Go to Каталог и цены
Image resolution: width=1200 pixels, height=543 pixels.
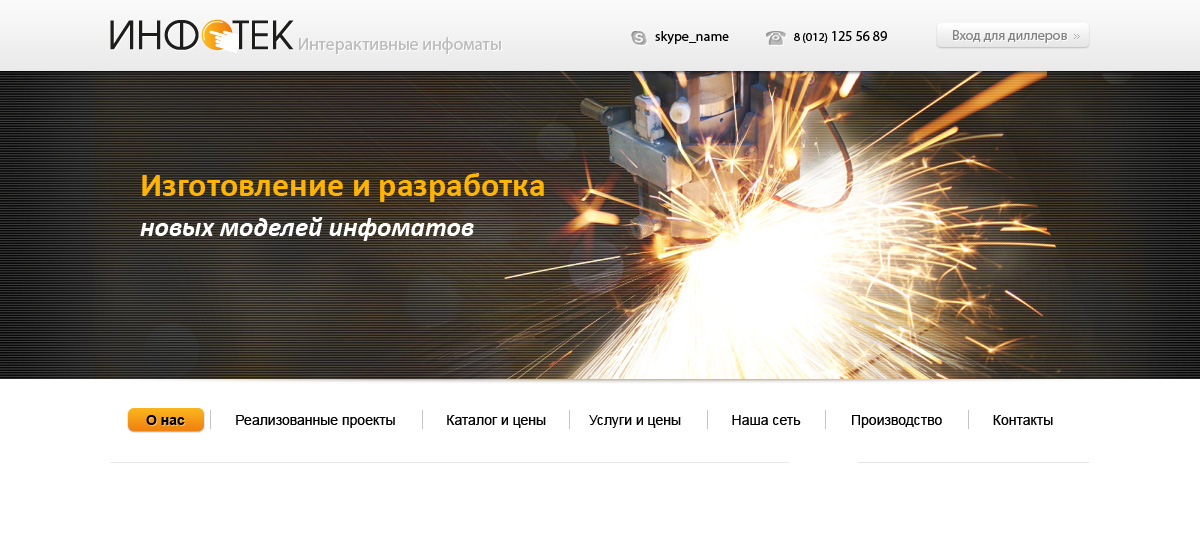(496, 420)
